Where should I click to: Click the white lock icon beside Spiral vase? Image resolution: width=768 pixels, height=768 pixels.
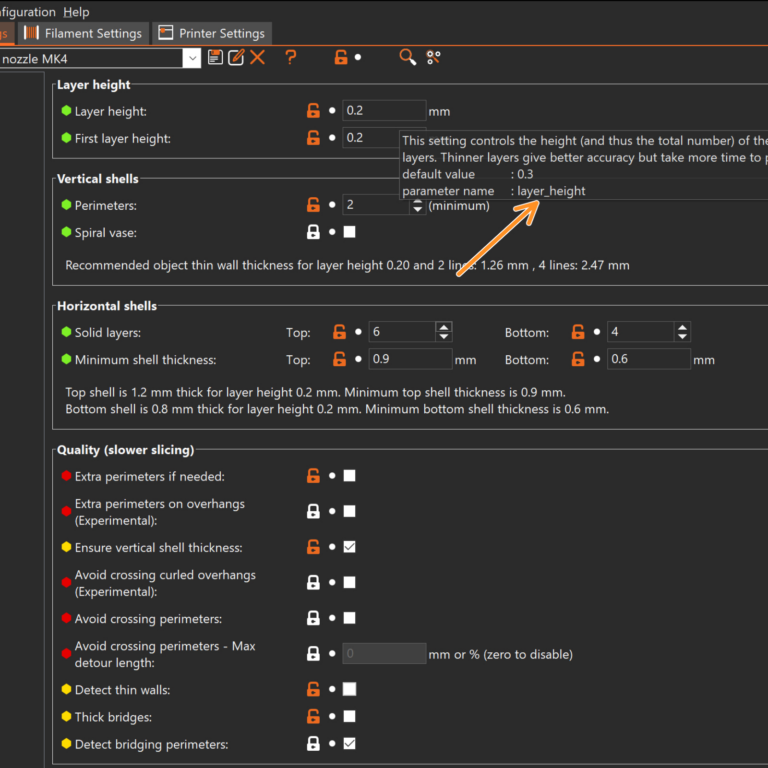[314, 232]
